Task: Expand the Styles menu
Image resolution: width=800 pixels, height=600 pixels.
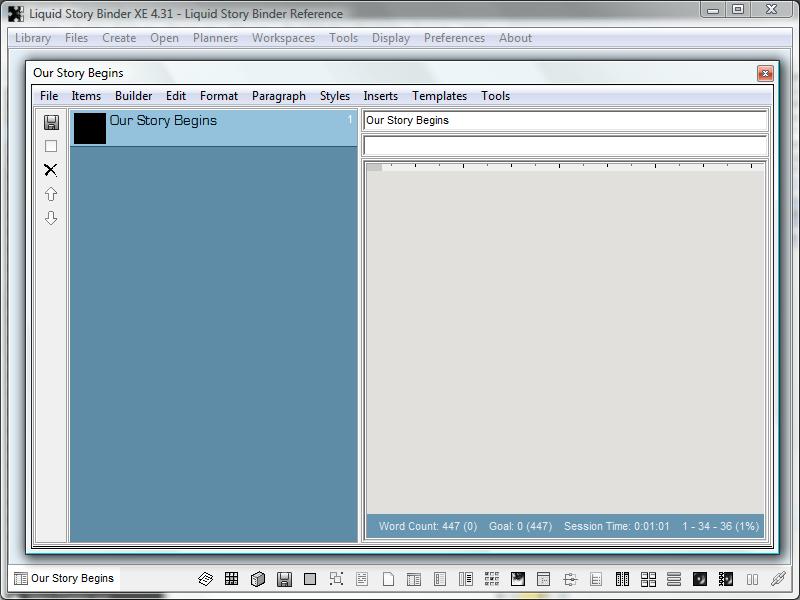Action: (334, 96)
